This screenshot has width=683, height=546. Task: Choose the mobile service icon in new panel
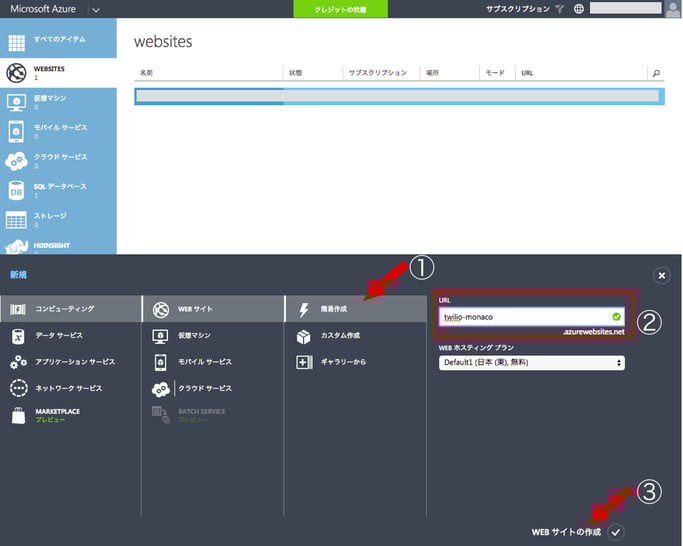pos(160,362)
